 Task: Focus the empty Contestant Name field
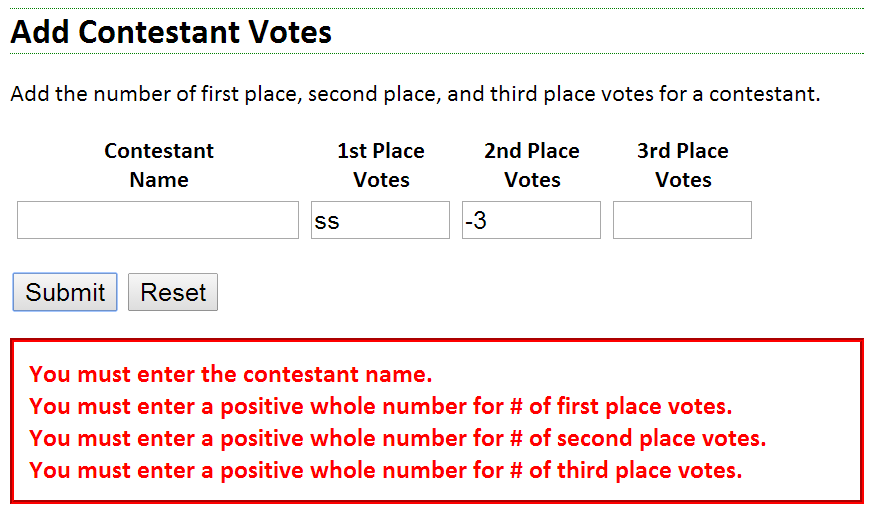(158, 220)
